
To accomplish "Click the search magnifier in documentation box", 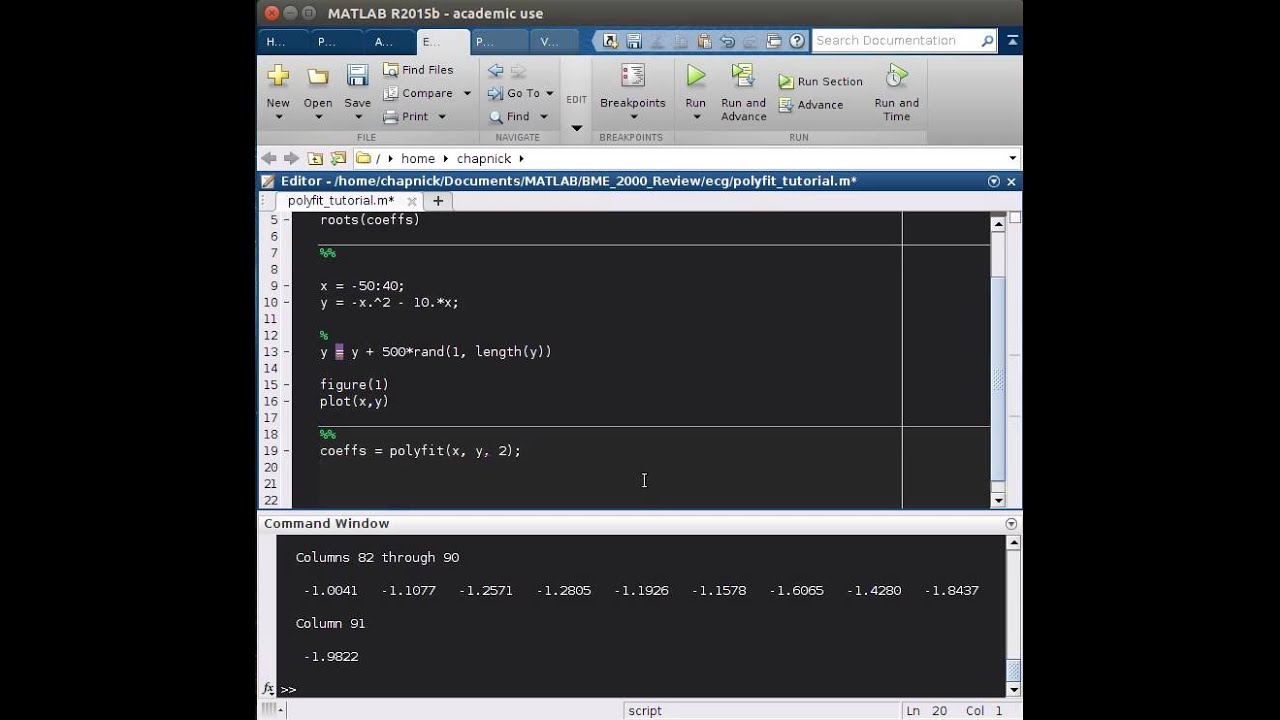I will click(987, 41).
